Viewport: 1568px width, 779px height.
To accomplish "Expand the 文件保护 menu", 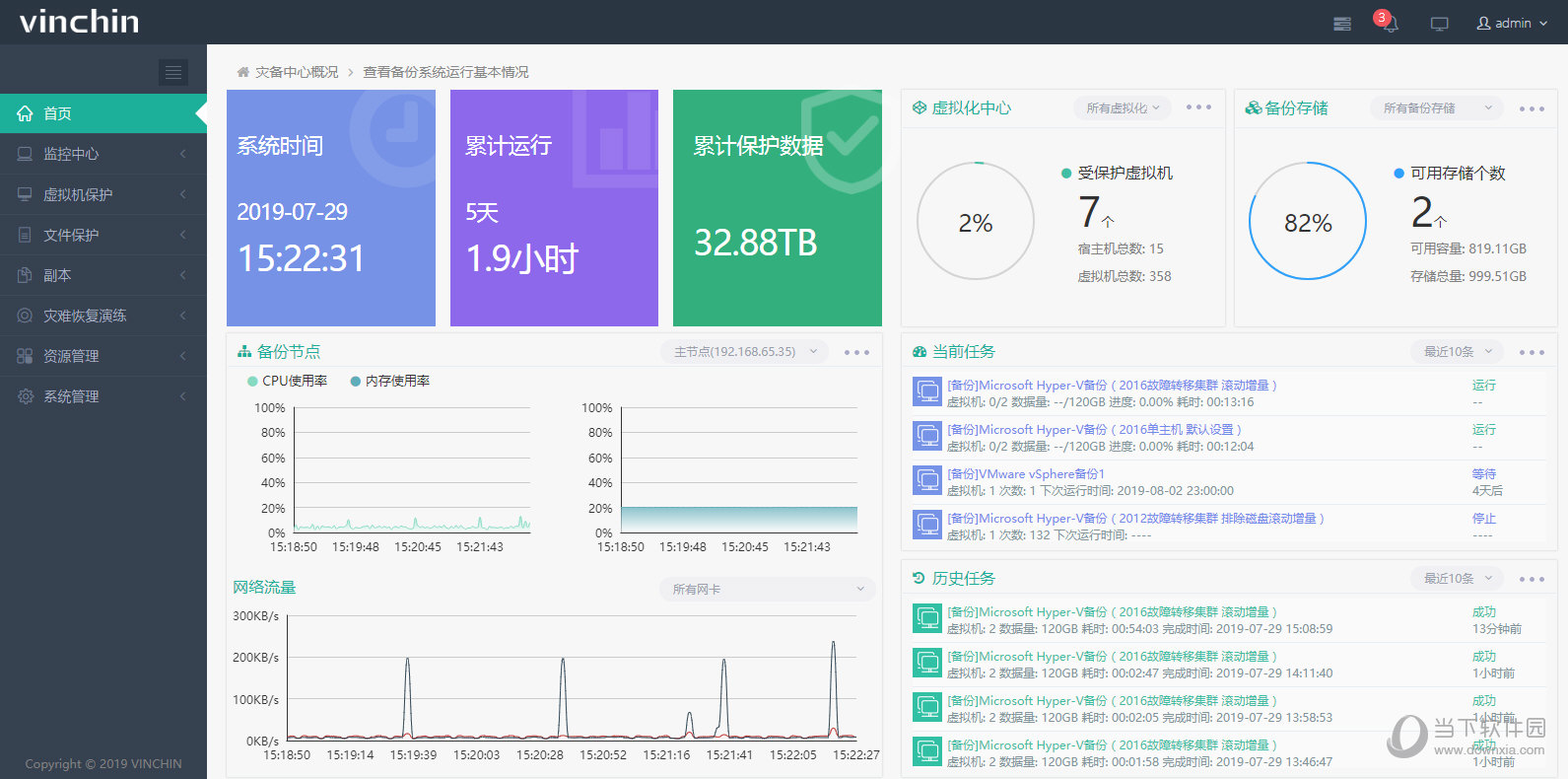I will pyautogui.click(x=103, y=235).
